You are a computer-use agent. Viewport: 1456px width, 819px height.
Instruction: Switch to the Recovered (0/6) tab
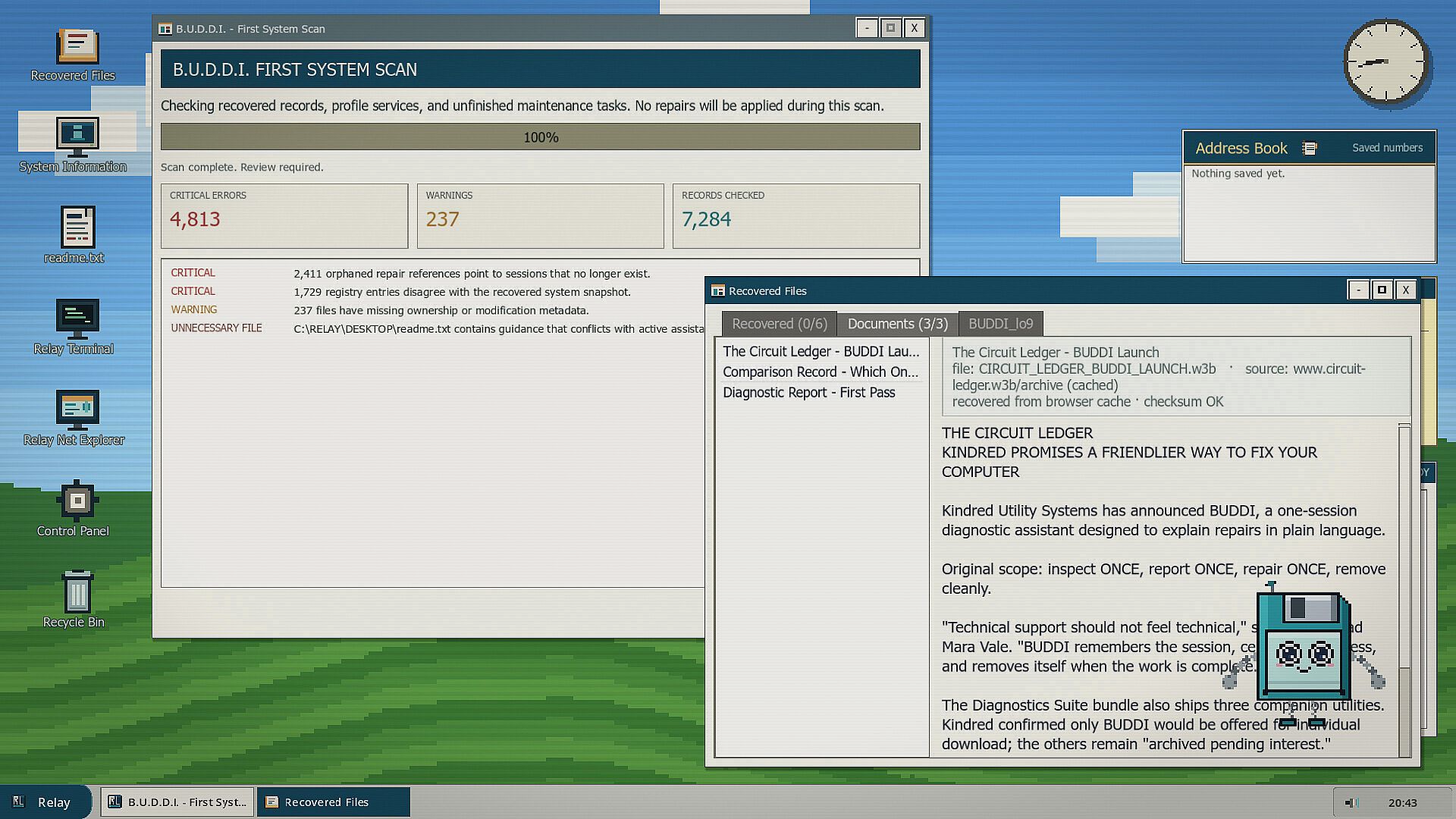tap(779, 324)
